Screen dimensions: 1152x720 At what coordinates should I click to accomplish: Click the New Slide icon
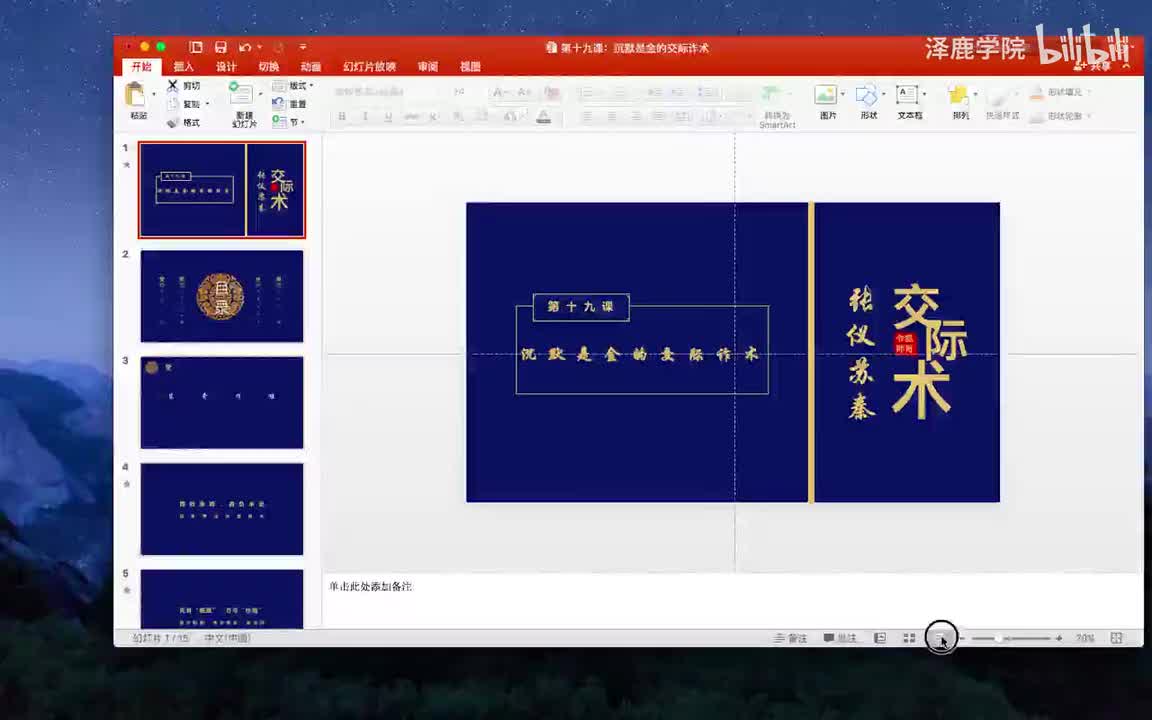pos(240,94)
